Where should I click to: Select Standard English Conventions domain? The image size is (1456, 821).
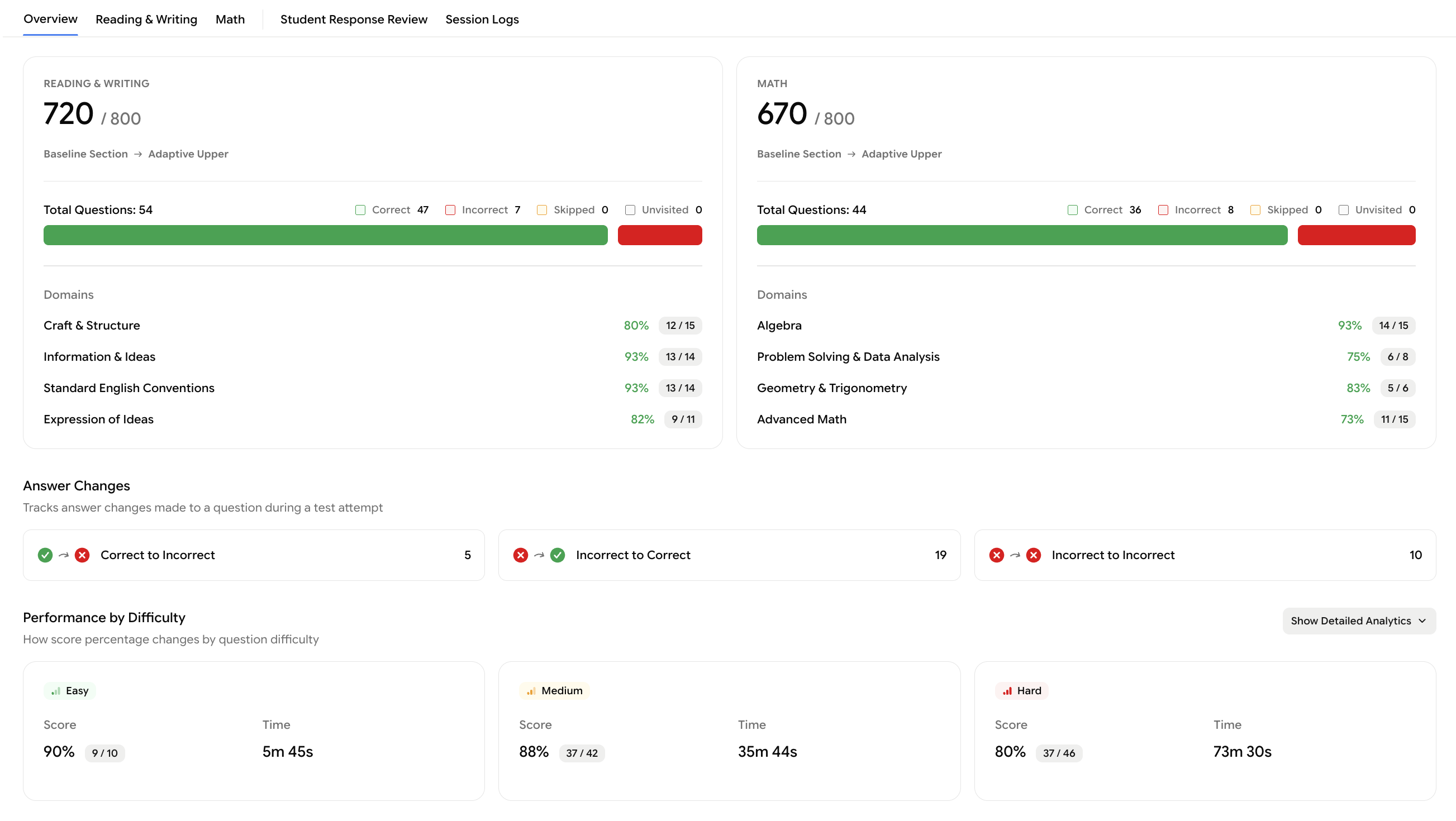pyautogui.click(x=373, y=388)
